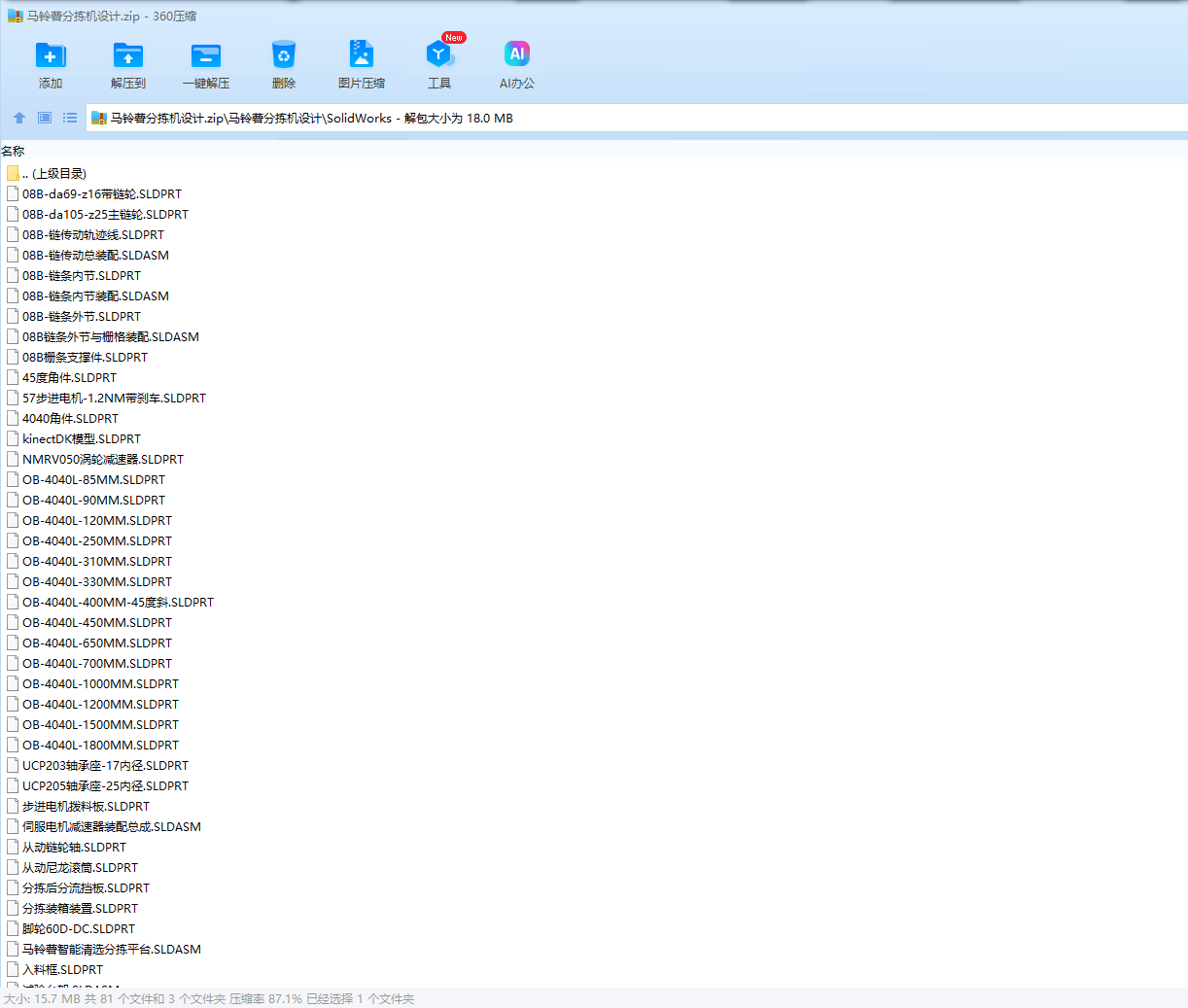Select file 入料框.SLDPRT
This screenshot has height=1008, width=1188.
coord(63,970)
